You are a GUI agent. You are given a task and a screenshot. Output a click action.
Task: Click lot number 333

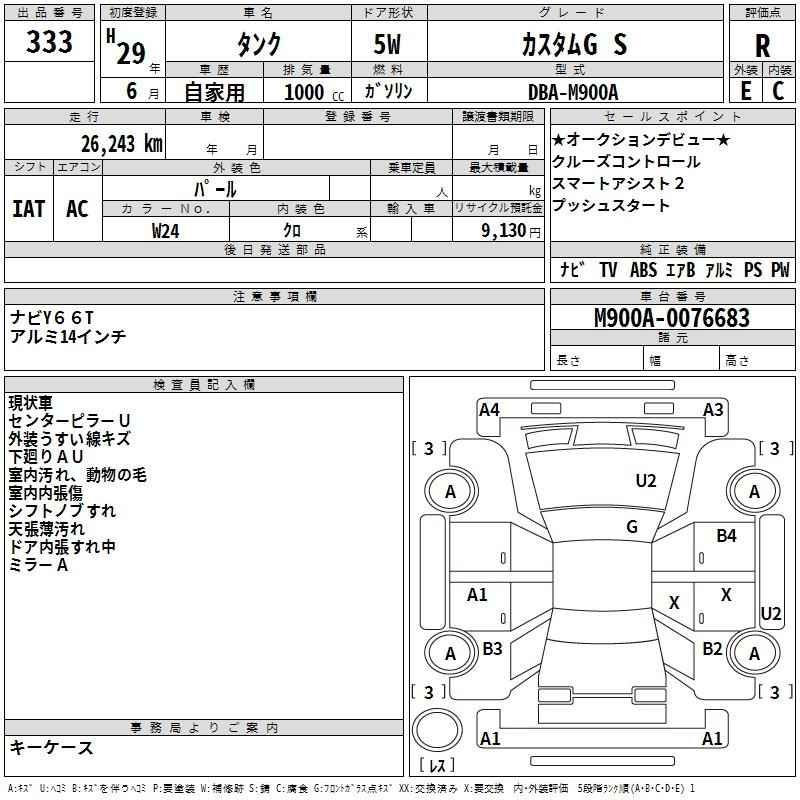coord(49,42)
